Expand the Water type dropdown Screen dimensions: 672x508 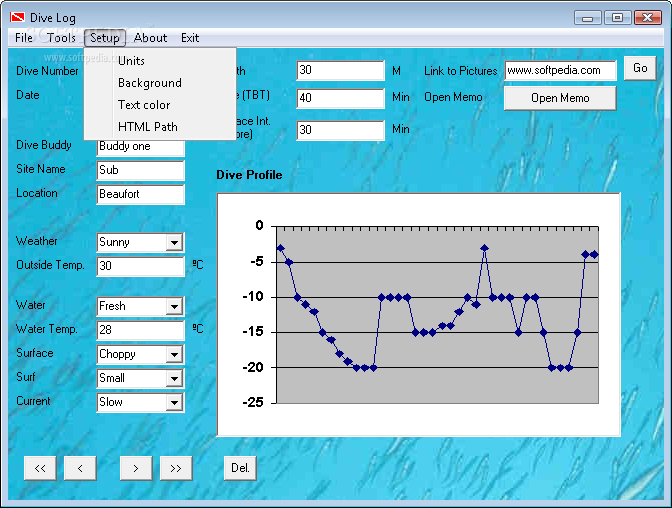pyautogui.click(x=174, y=306)
